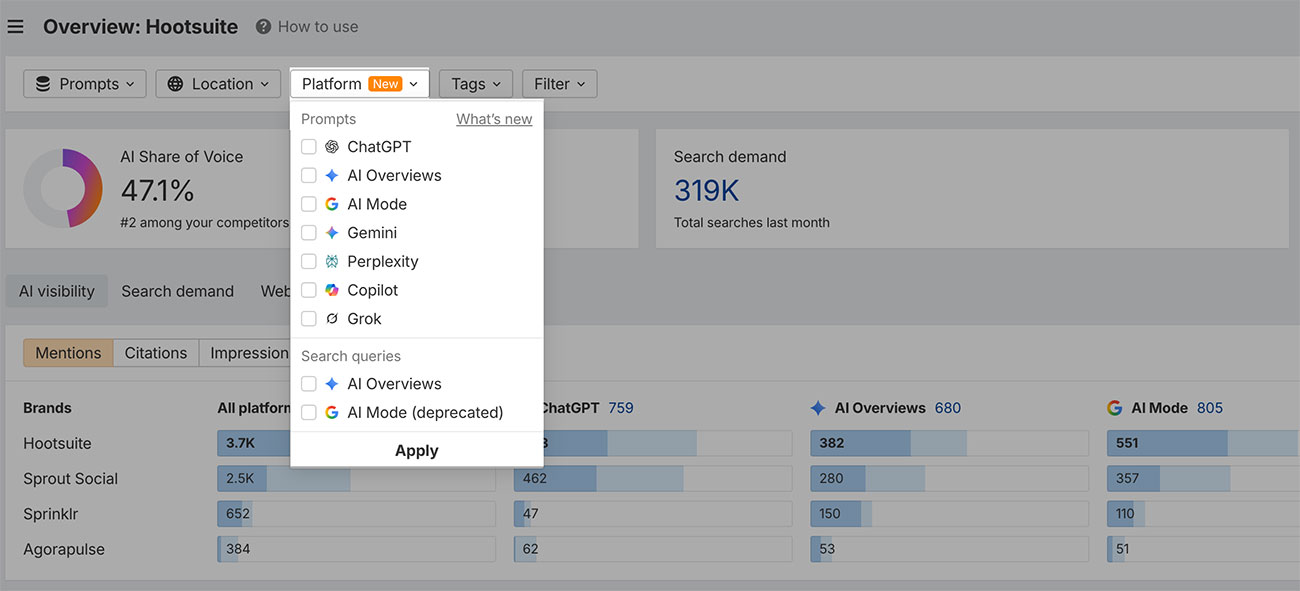Open the Filter dropdown
Viewport: 1300px width, 591px height.
tap(560, 84)
